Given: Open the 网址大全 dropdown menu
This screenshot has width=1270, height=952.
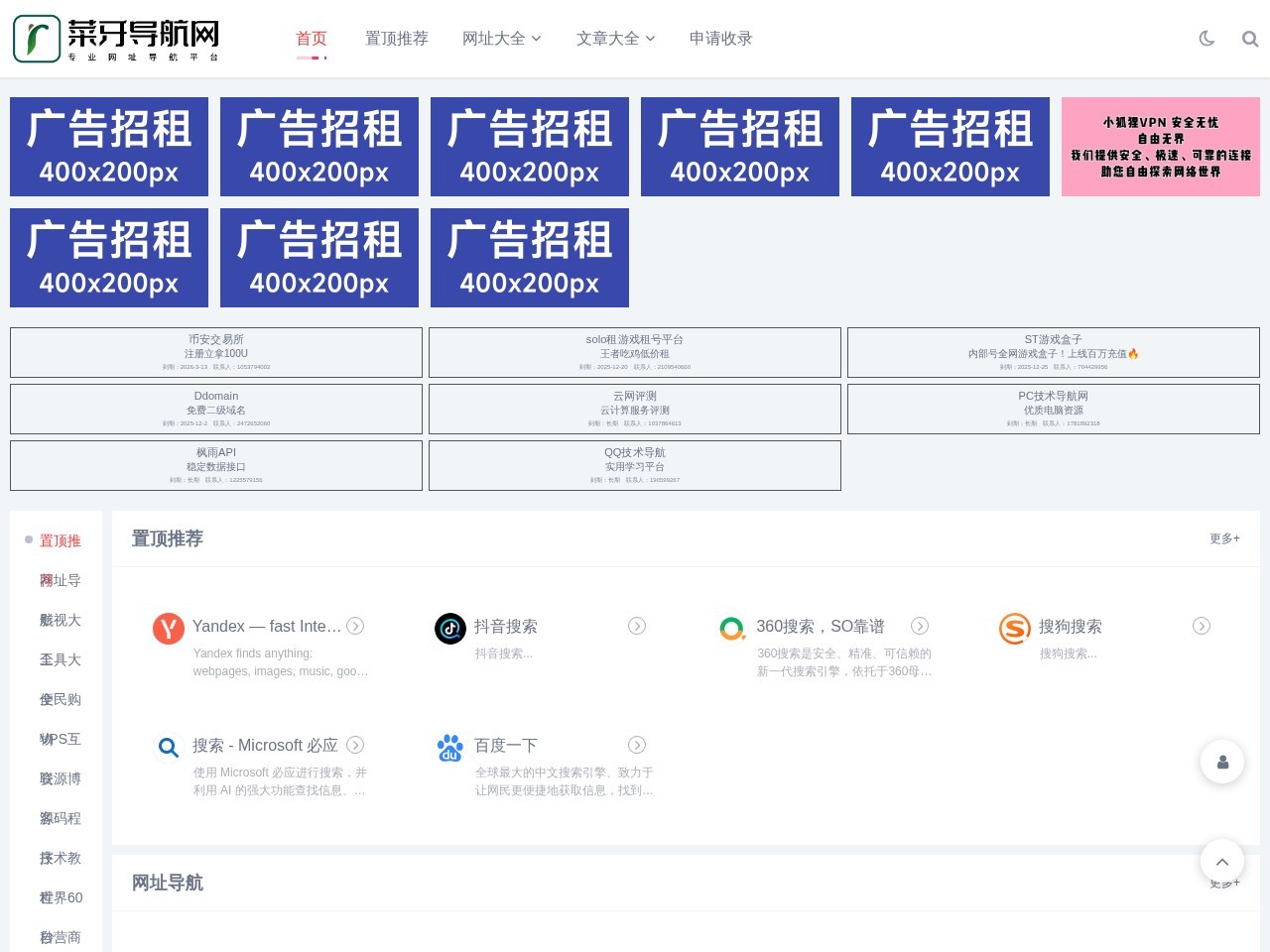Looking at the screenshot, I should click(x=502, y=38).
